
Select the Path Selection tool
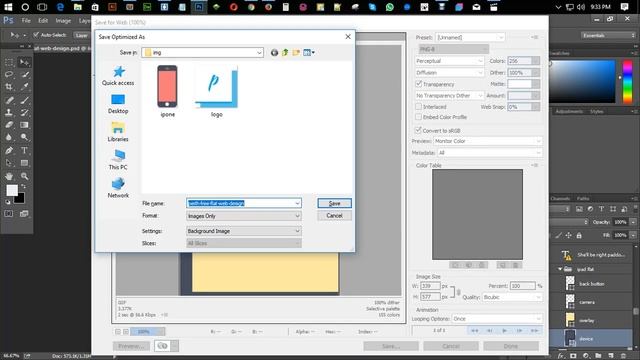click(9, 163)
